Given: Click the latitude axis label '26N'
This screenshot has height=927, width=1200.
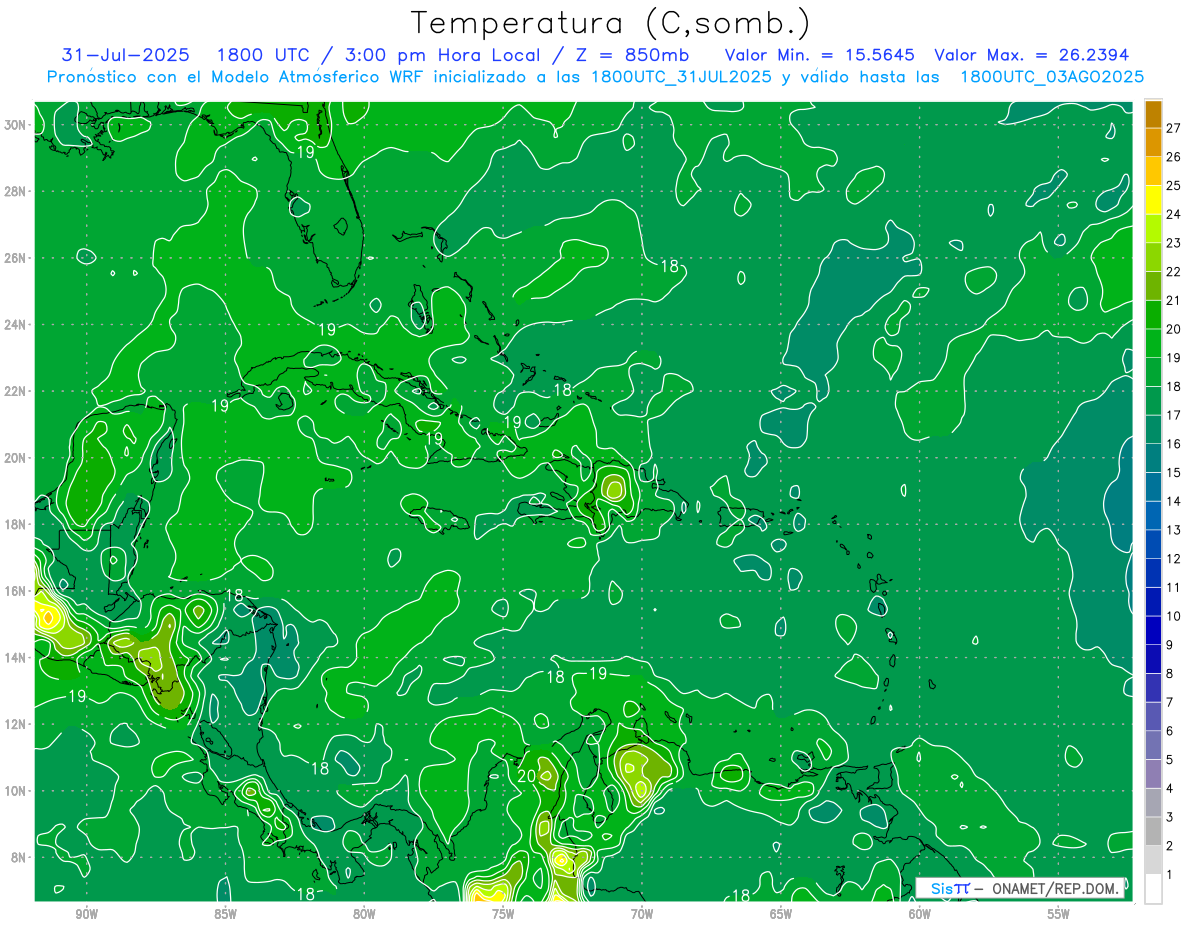Looking at the screenshot, I should point(15,258).
